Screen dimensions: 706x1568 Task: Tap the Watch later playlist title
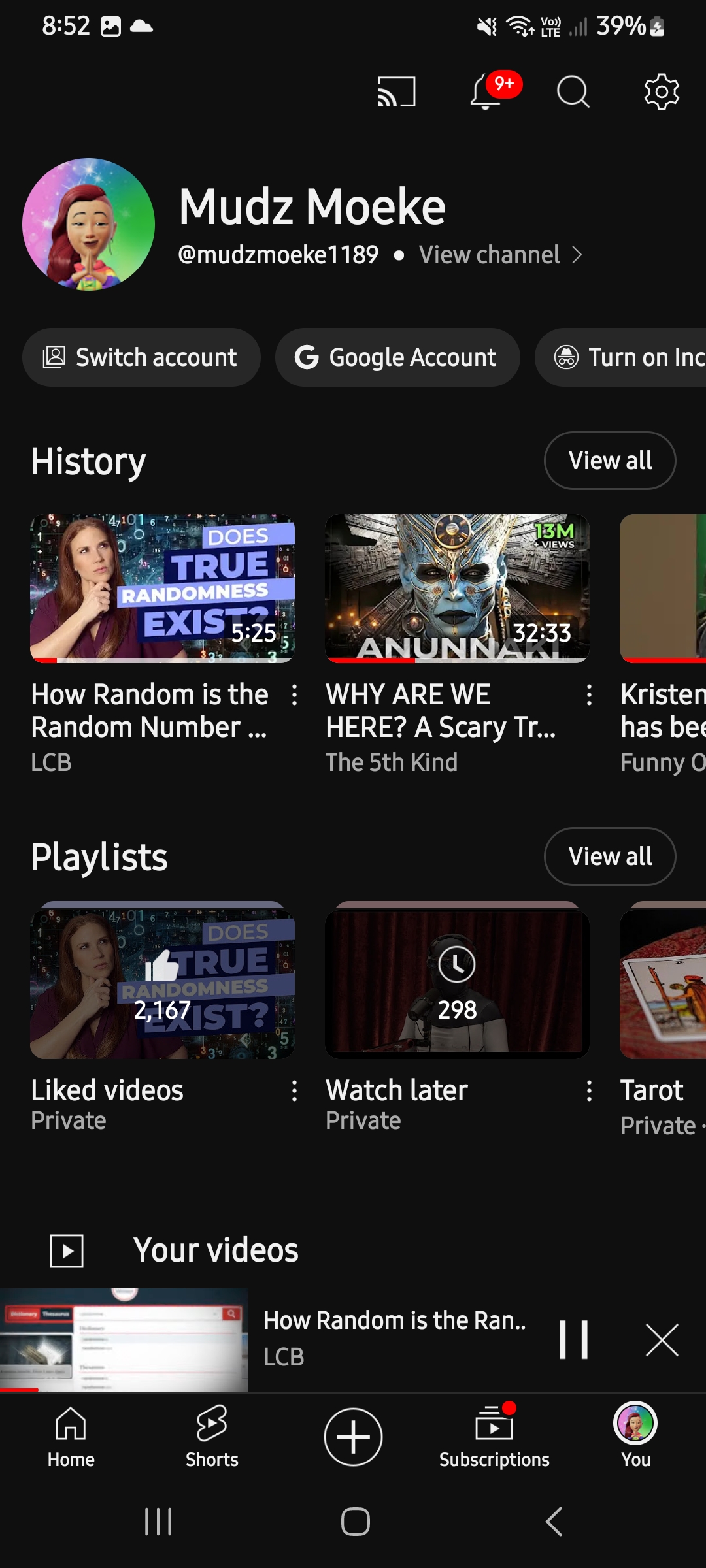pyautogui.click(x=397, y=1090)
